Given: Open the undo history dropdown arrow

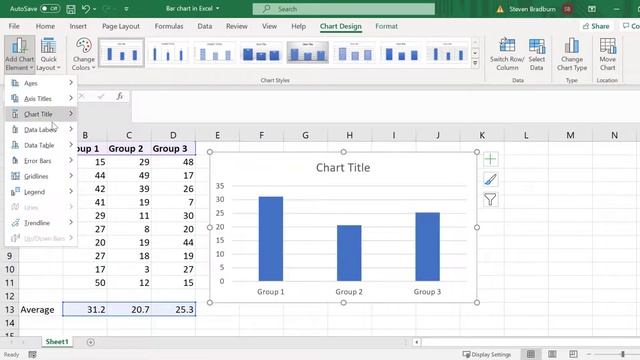Looking at the screenshot, I should (x=95, y=9).
